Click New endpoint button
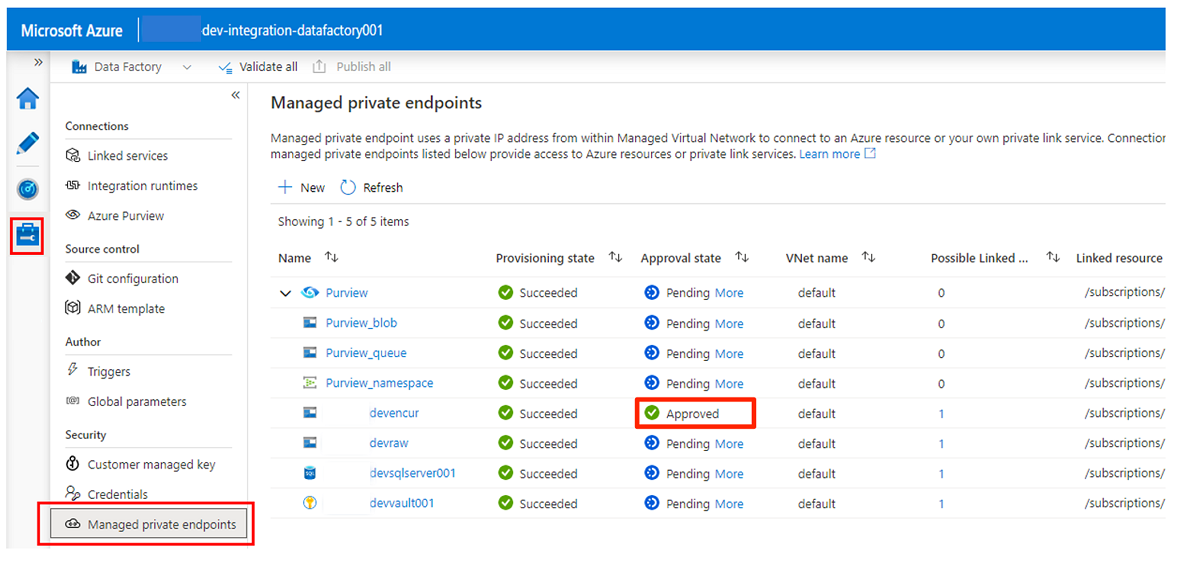1200x581 pixels. 301,188
